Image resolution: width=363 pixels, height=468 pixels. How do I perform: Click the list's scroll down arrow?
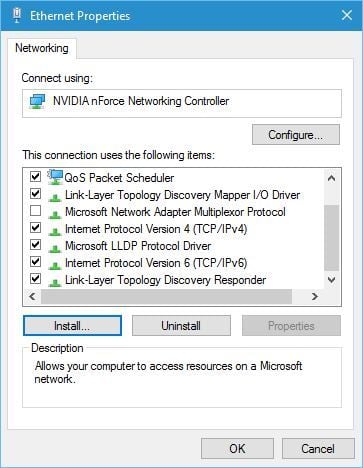[331, 279]
